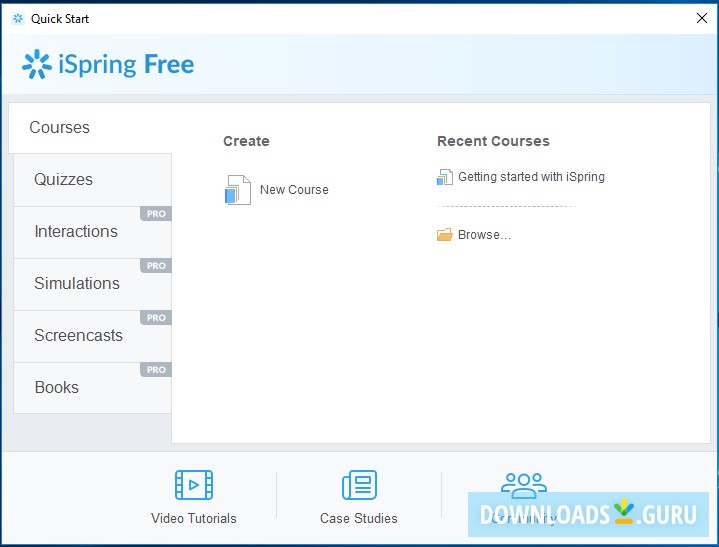719x547 pixels.
Task: Click the Community people icon
Action: coord(524,485)
